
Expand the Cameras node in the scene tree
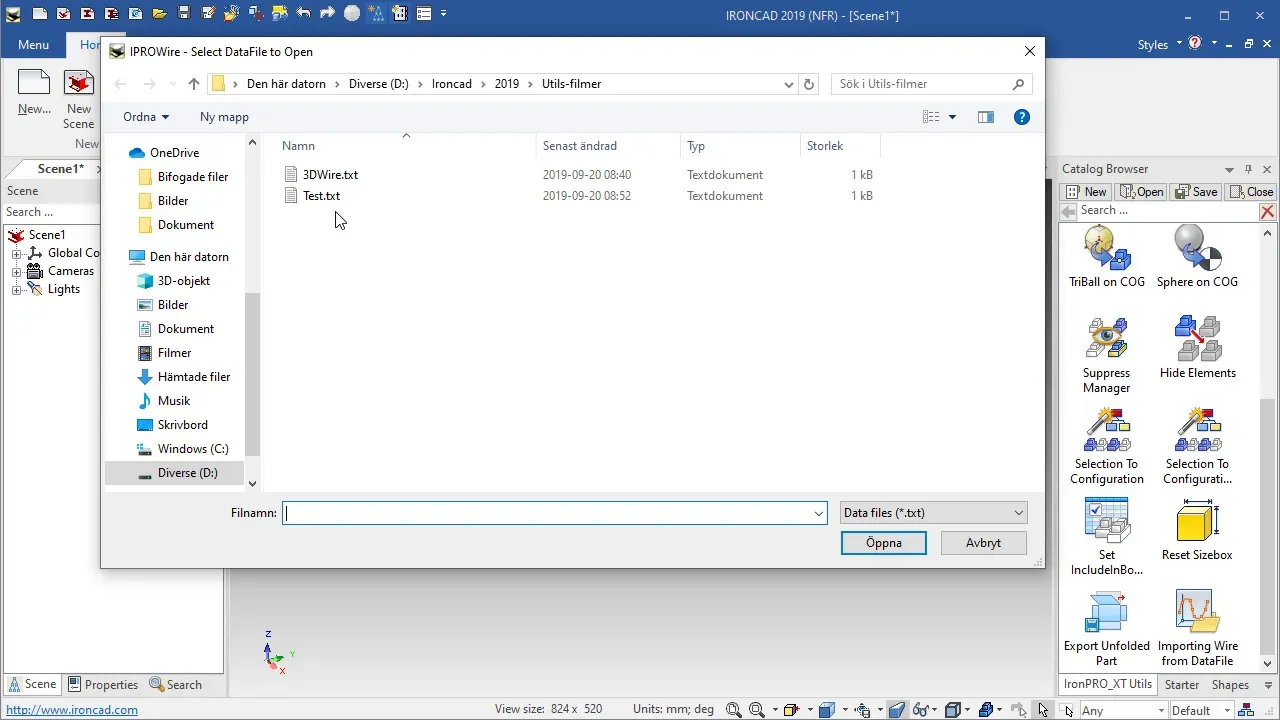[x=16, y=272]
